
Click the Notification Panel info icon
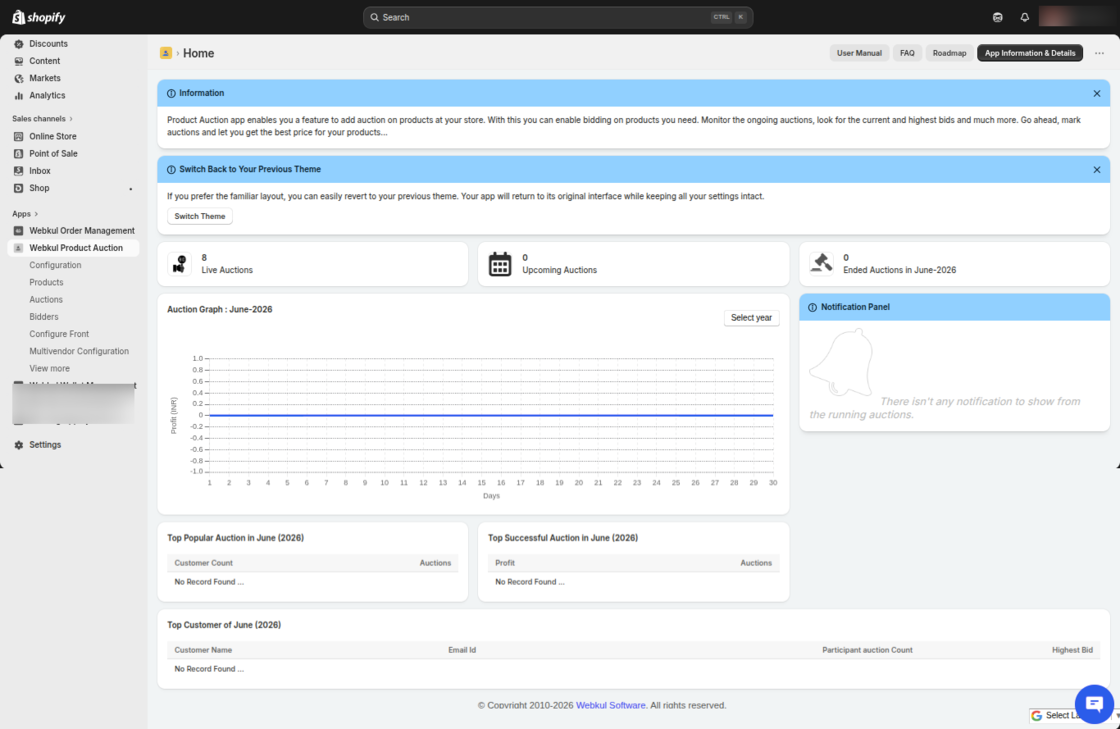tap(812, 307)
